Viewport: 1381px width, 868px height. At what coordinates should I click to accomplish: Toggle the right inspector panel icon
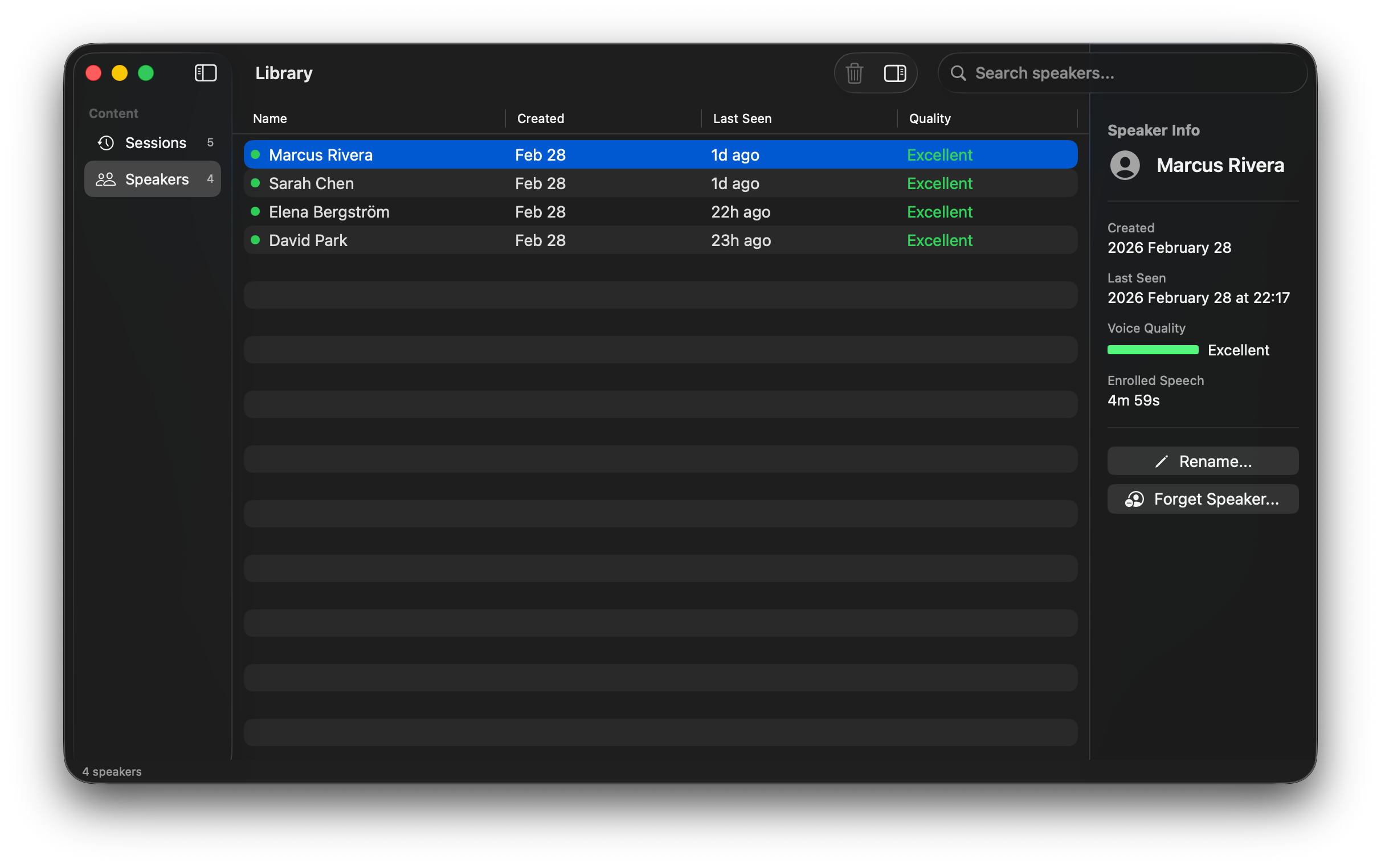(x=894, y=73)
